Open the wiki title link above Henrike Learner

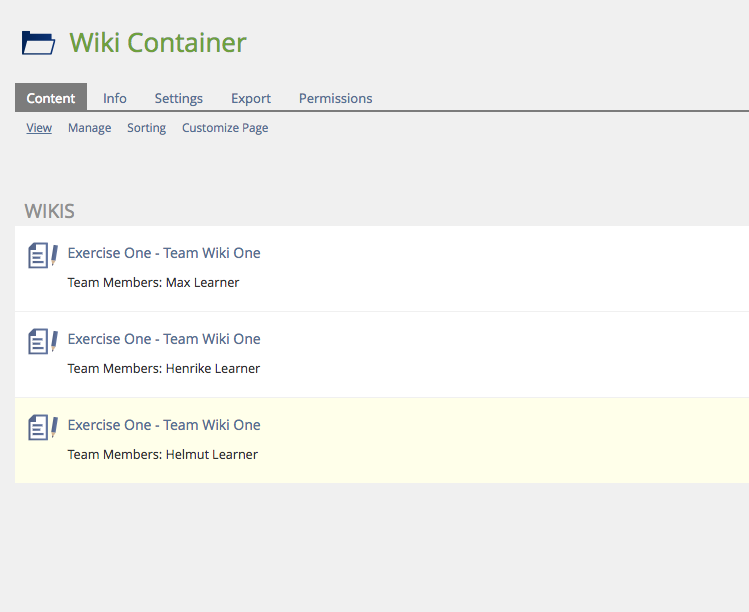[x=164, y=339]
